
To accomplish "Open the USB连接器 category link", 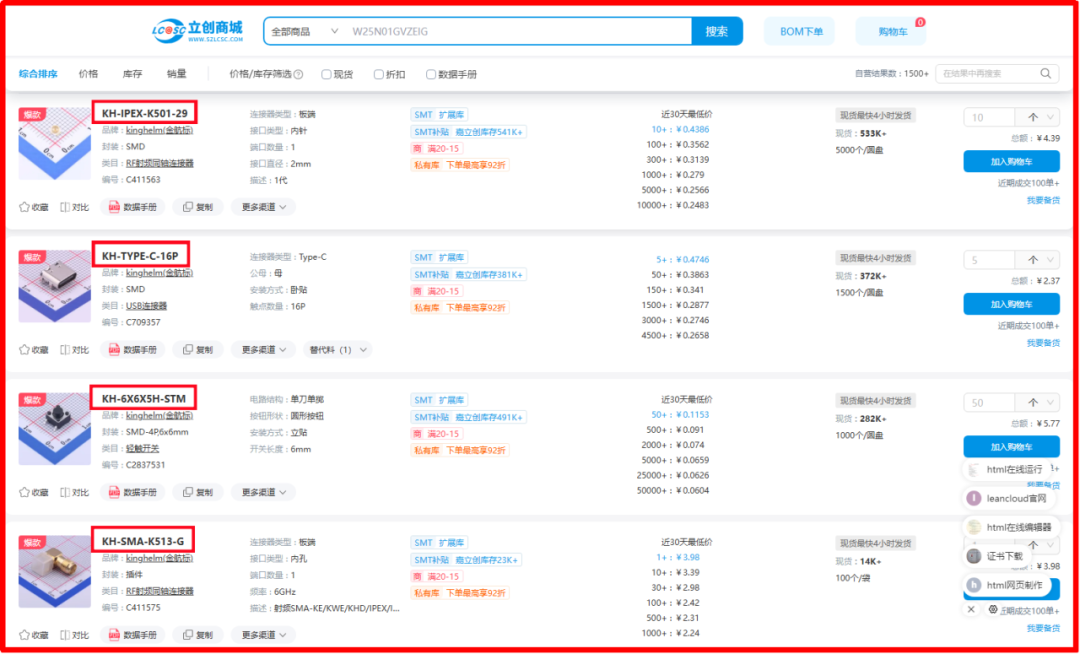I will coord(146,306).
